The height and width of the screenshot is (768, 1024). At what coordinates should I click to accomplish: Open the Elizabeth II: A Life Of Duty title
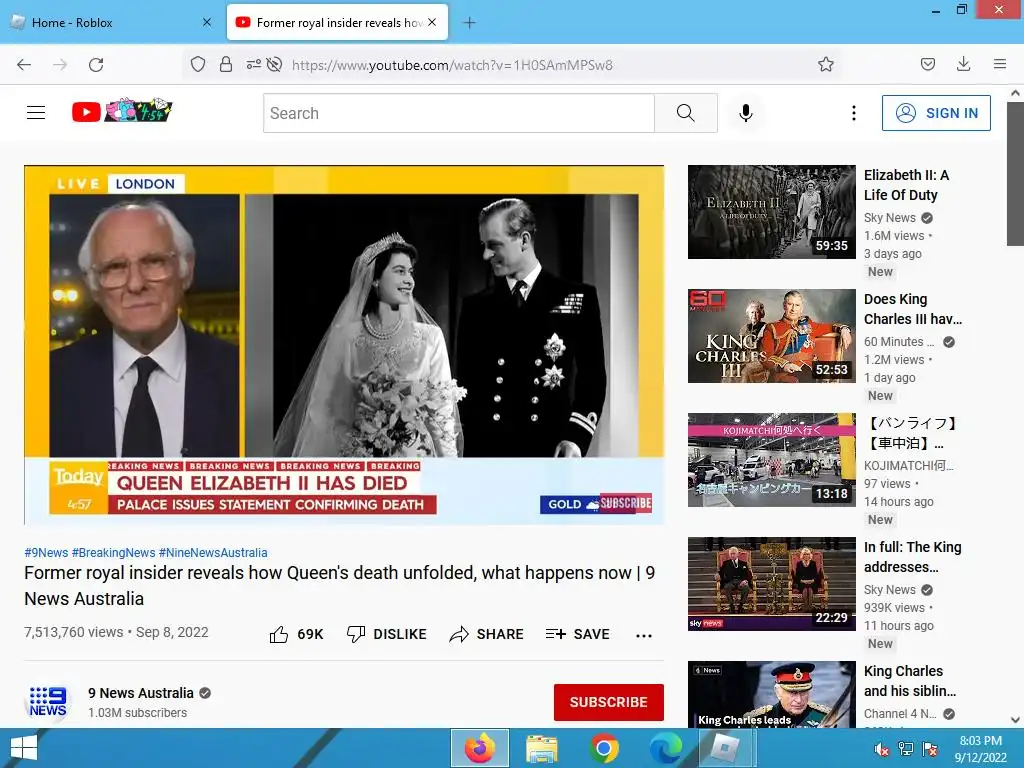tap(906, 185)
